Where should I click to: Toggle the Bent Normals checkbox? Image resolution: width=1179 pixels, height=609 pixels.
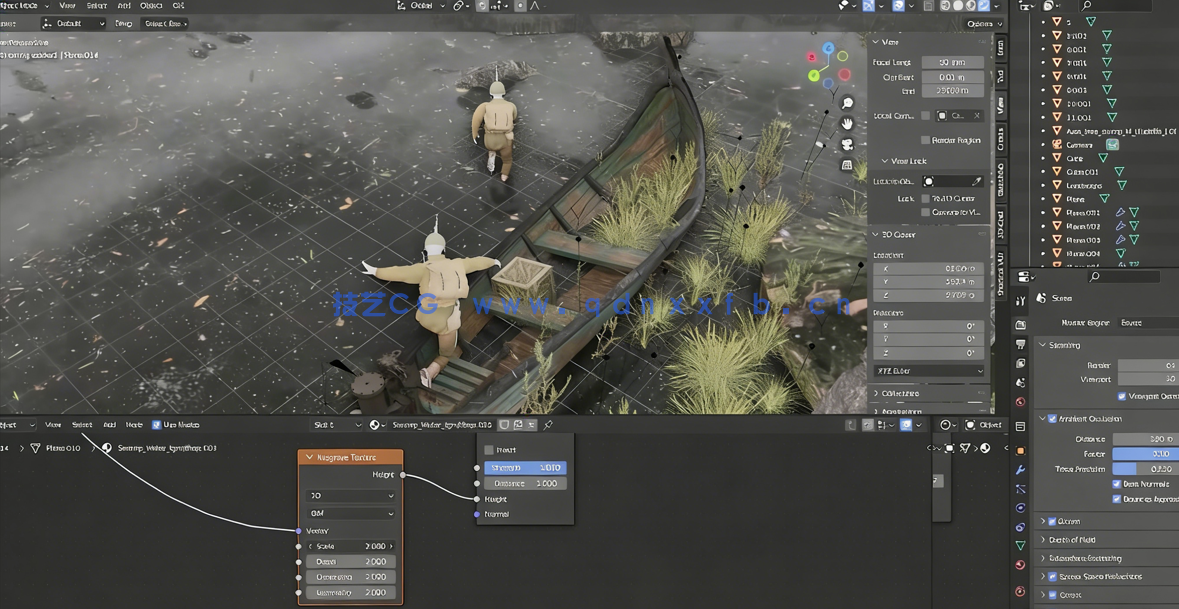coord(1116,484)
